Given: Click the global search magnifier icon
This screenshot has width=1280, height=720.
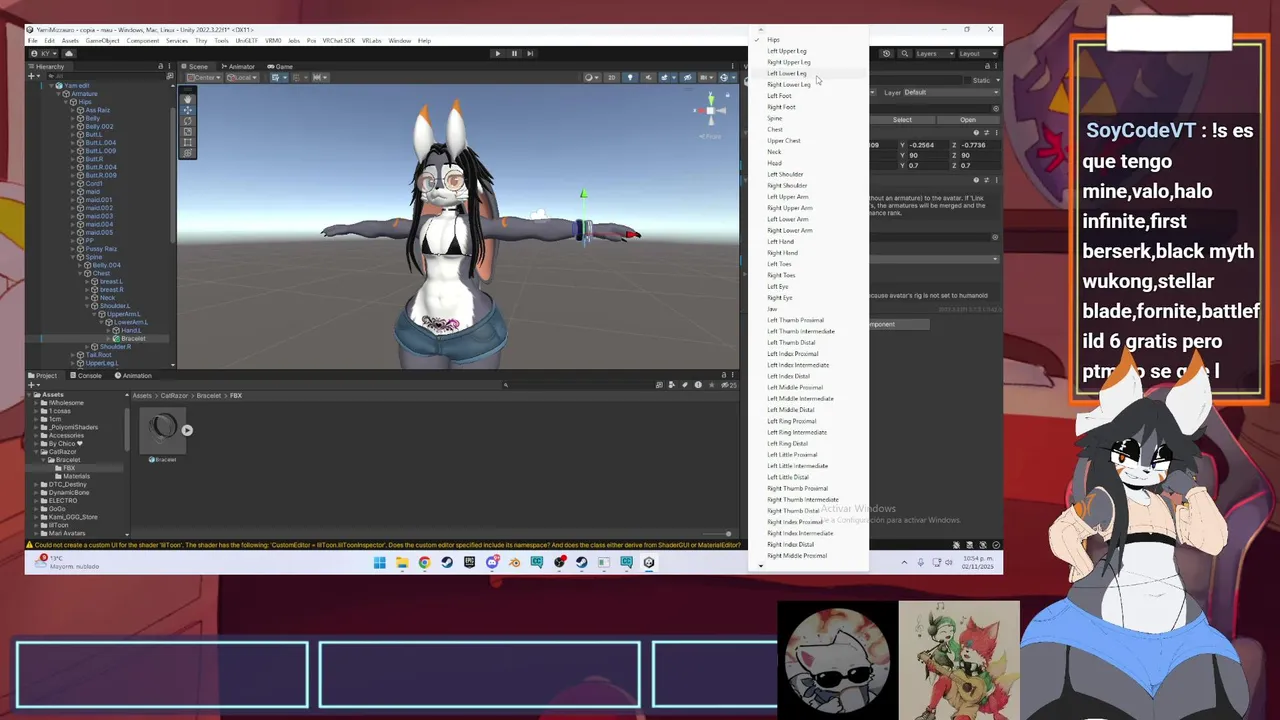Looking at the screenshot, I should tap(904, 53).
